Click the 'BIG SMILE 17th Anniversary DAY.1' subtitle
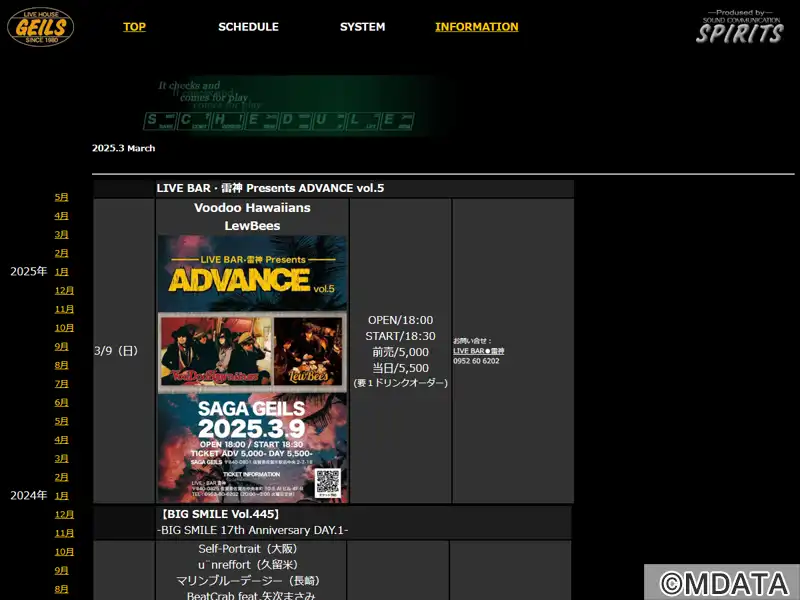Viewport: 800px width, 600px height. [x=253, y=530]
